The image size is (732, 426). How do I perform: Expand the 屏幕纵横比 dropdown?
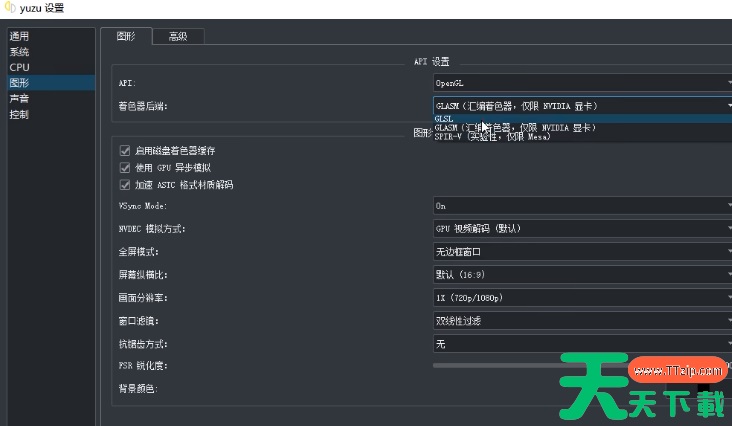[x=582, y=275]
